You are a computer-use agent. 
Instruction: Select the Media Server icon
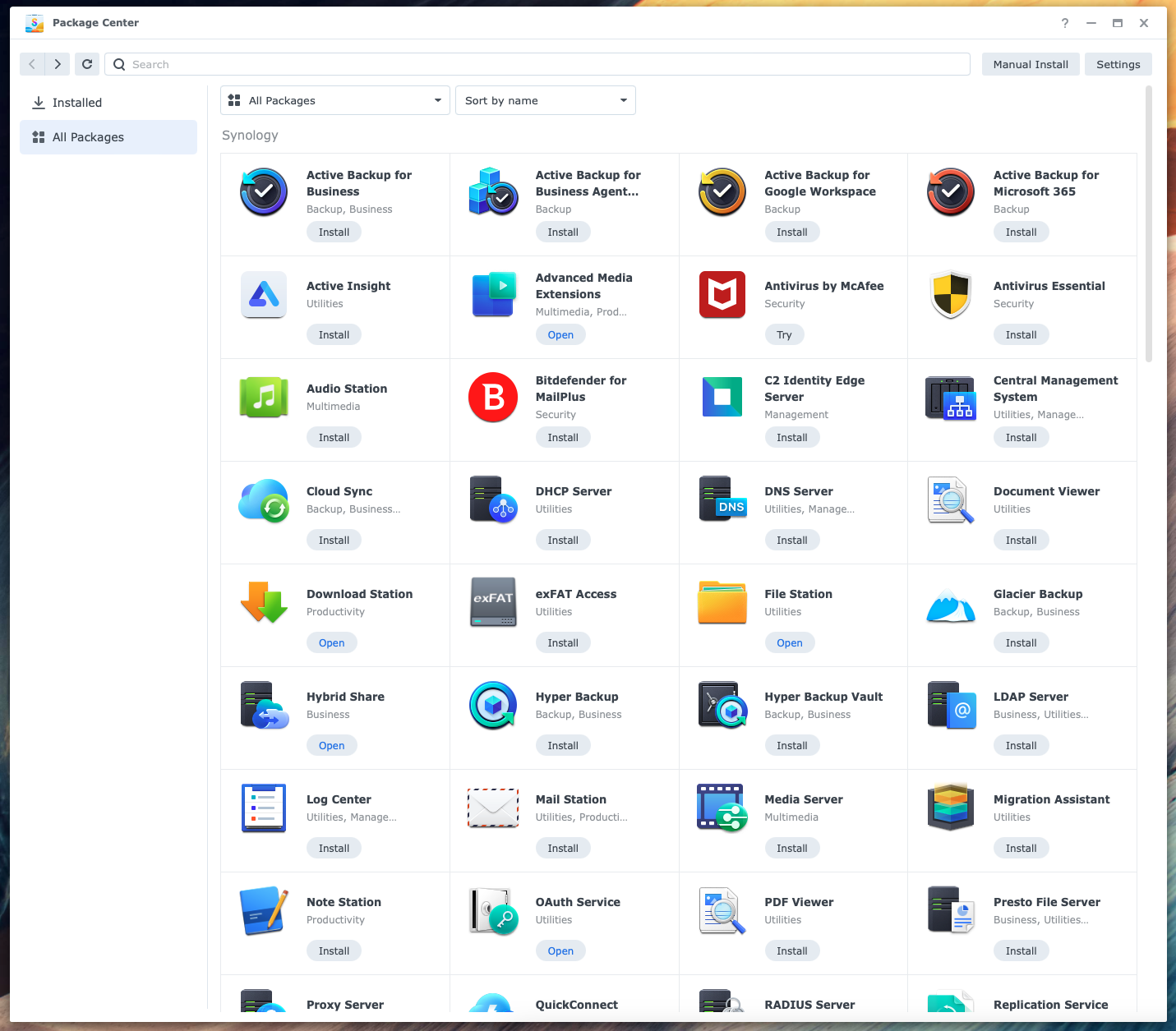(x=722, y=808)
